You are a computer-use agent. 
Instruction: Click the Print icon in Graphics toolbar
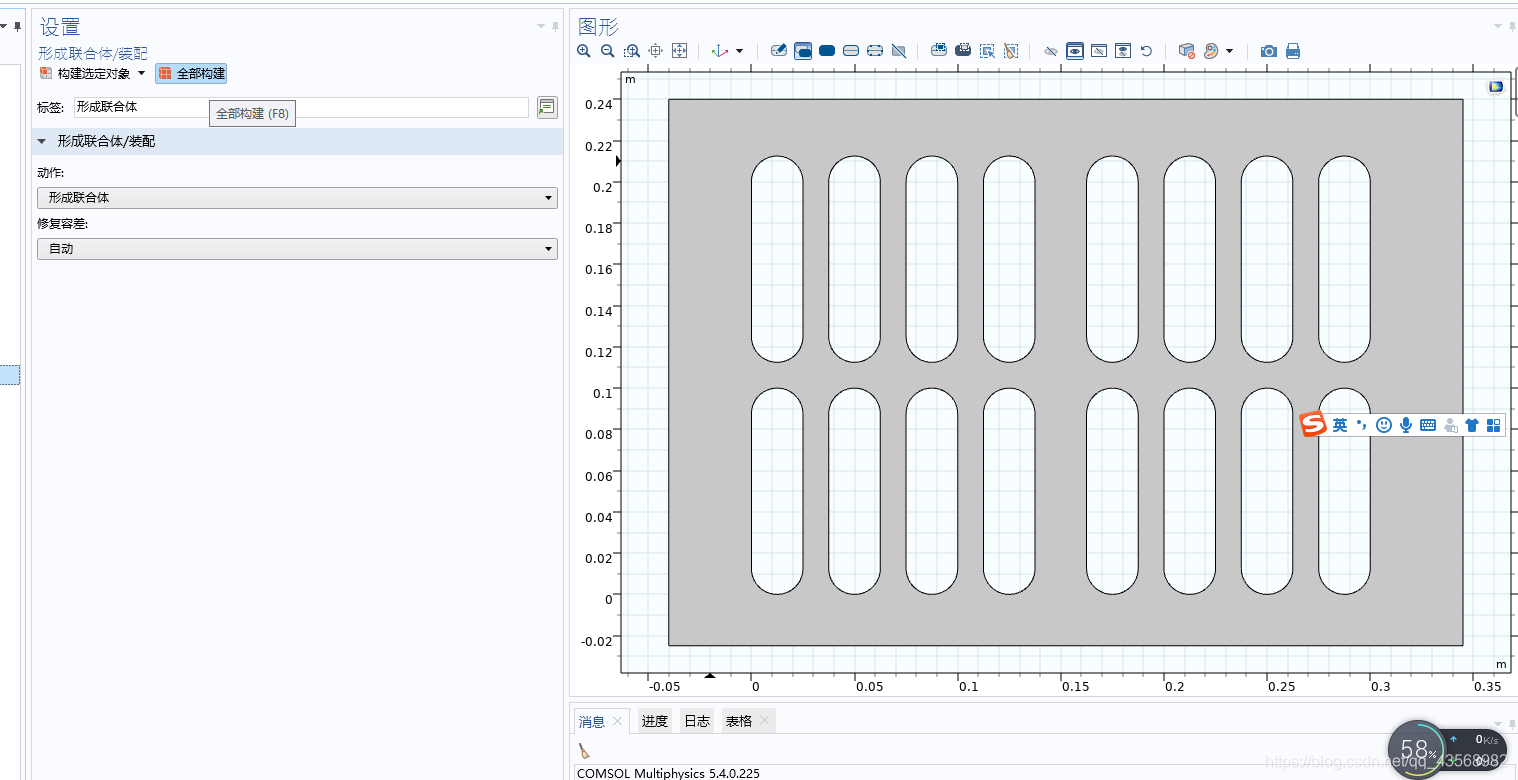click(1293, 51)
